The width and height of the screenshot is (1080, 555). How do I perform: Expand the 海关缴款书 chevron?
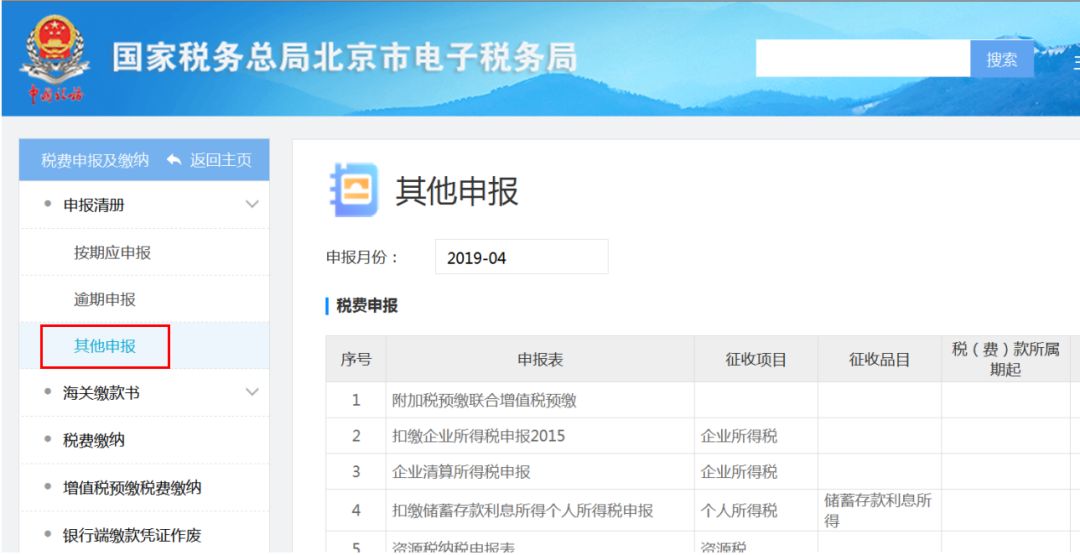[253, 392]
